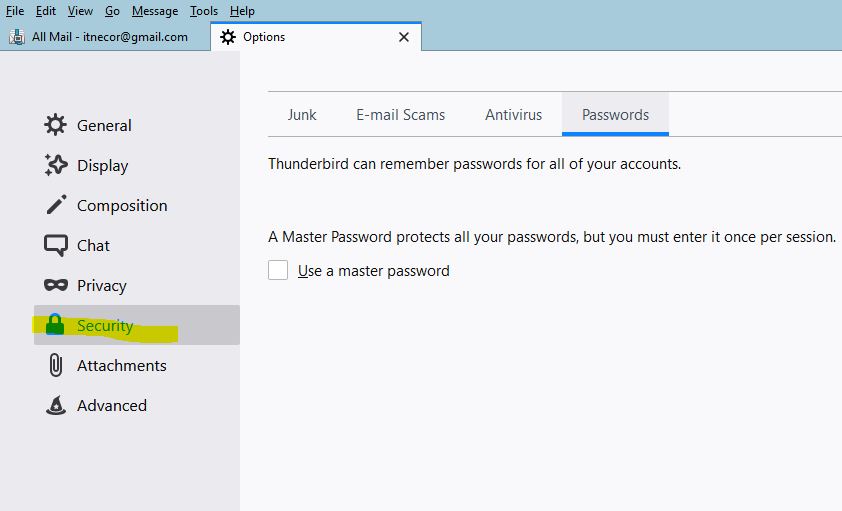Open General settings gear icon
This screenshot has height=511, width=842.
[55, 125]
